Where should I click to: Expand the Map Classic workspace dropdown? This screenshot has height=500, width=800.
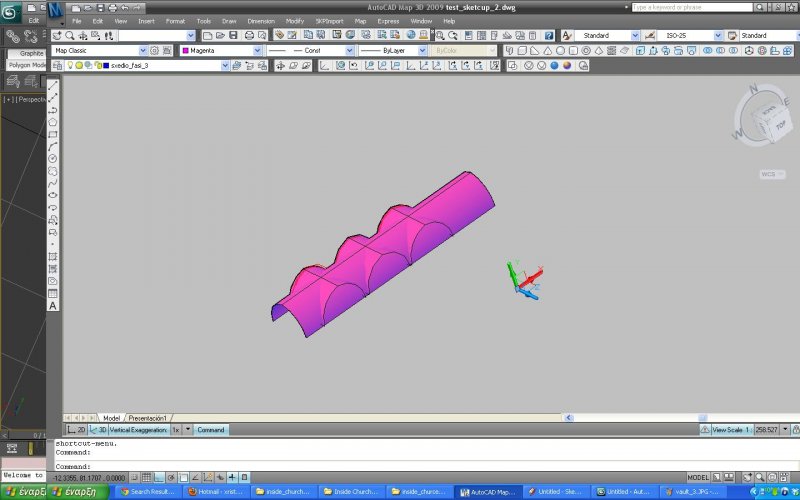click(110, 50)
